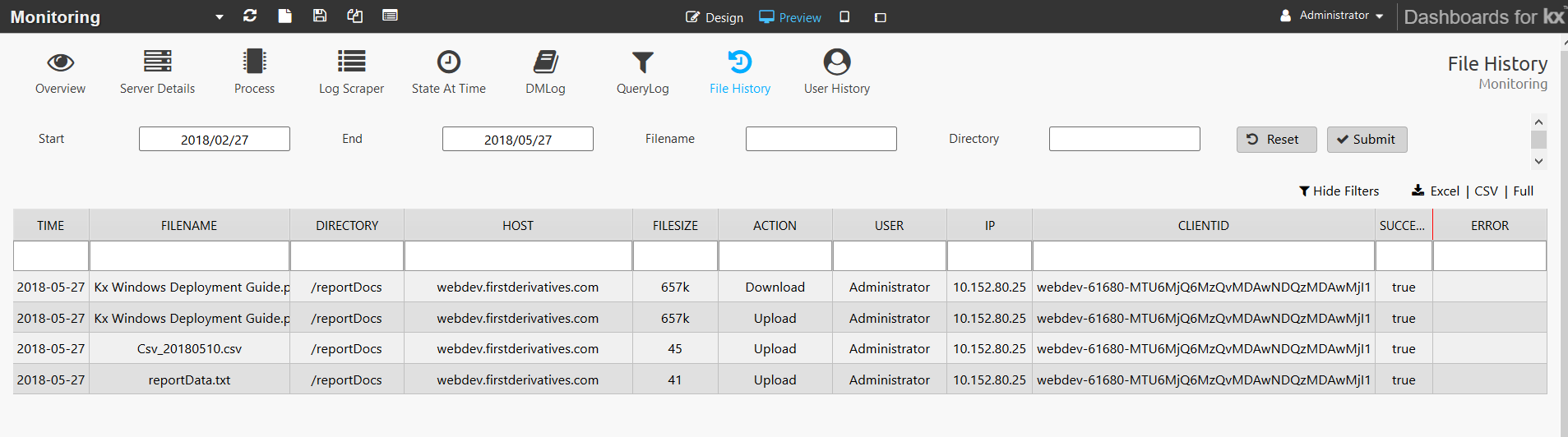Click the Submit button's checkmark icon
The image size is (1568, 437).
pyautogui.click(x=1342, y=140)
